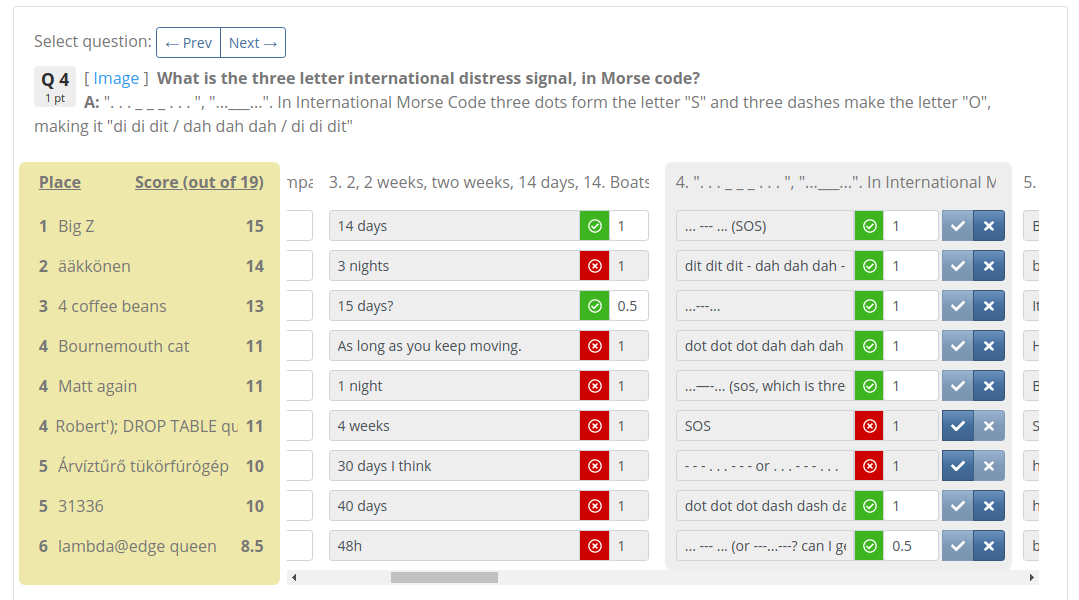Click the Place column header
This screenshot has width=1079, height=600.
[59, 182]
